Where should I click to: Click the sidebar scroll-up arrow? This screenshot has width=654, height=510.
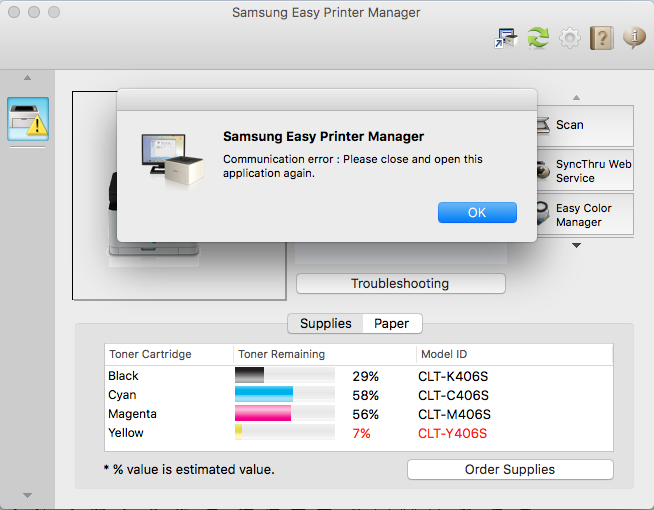pyautogui.click(x=28, y=78)
